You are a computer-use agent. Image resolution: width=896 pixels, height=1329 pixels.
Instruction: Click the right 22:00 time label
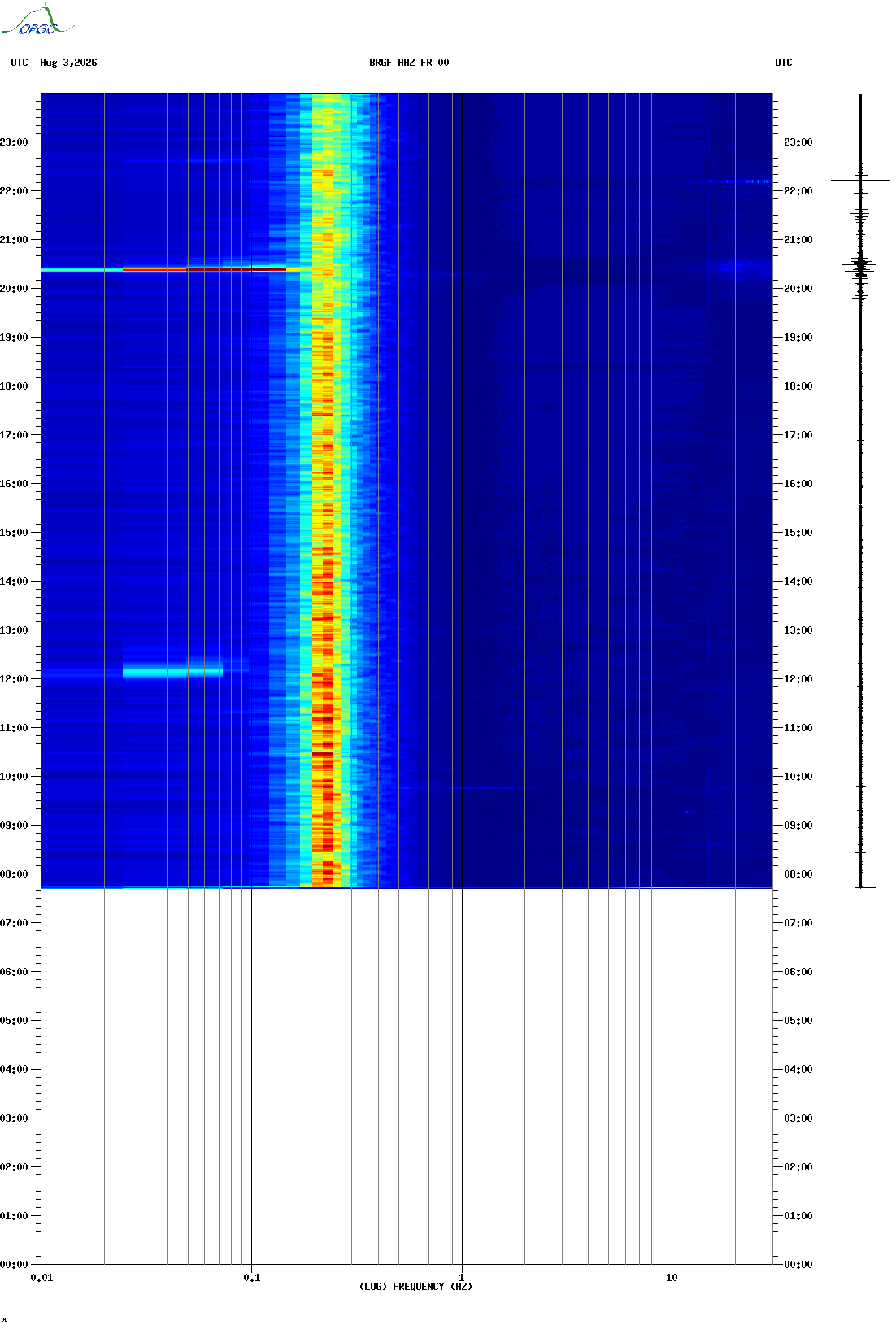point(798,191)
